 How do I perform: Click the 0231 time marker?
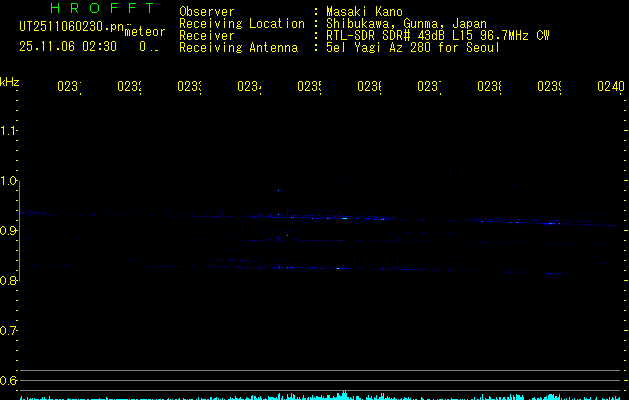point(69,86)
